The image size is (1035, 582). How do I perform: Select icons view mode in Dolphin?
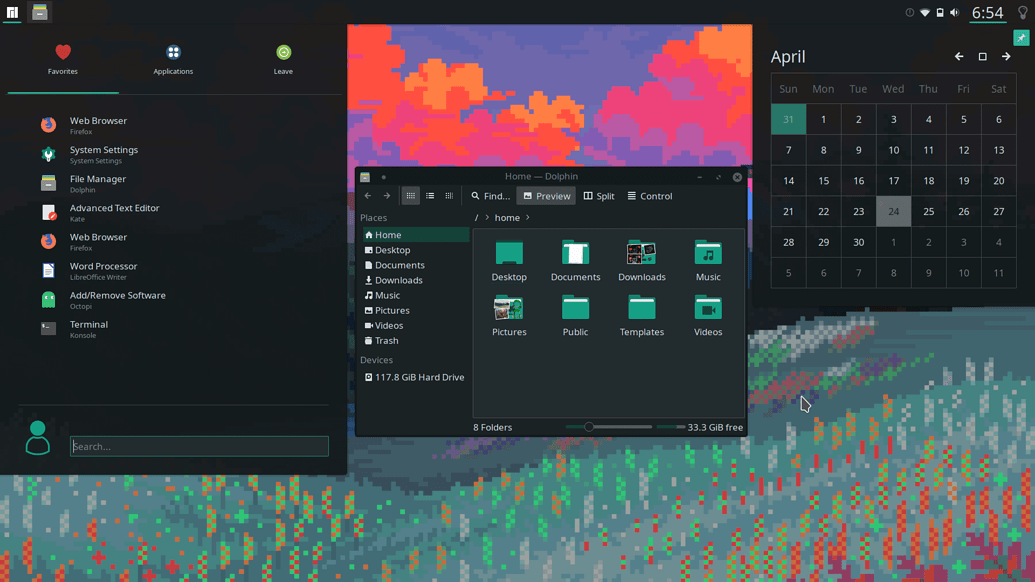410,196
